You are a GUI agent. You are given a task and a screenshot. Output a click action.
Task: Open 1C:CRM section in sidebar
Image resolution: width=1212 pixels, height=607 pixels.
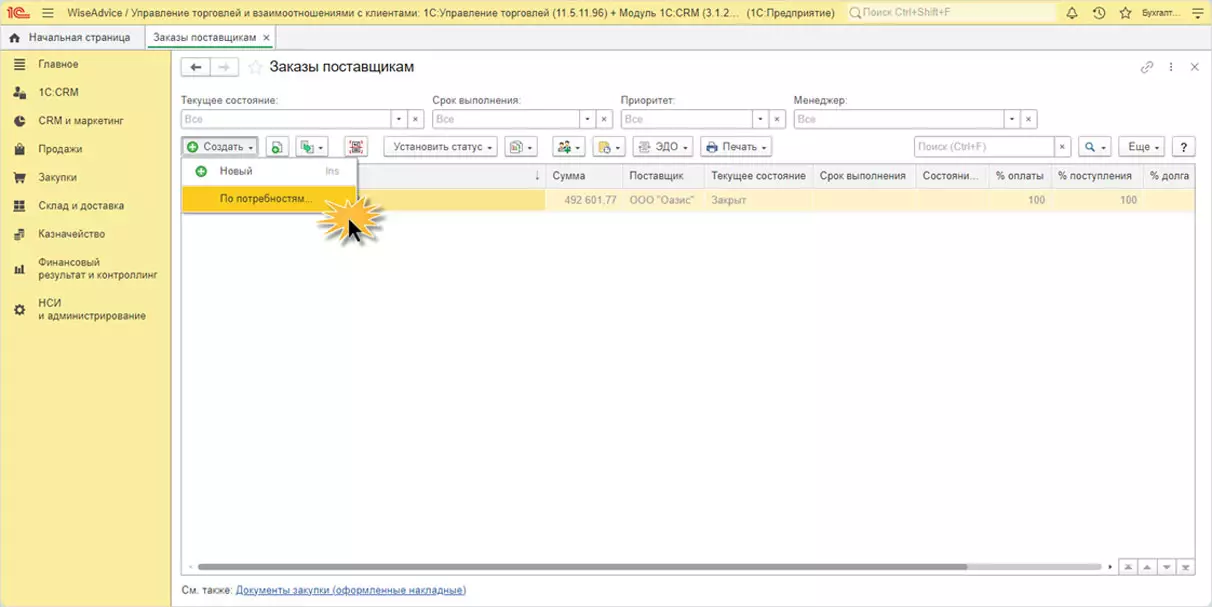pos(58,92)
